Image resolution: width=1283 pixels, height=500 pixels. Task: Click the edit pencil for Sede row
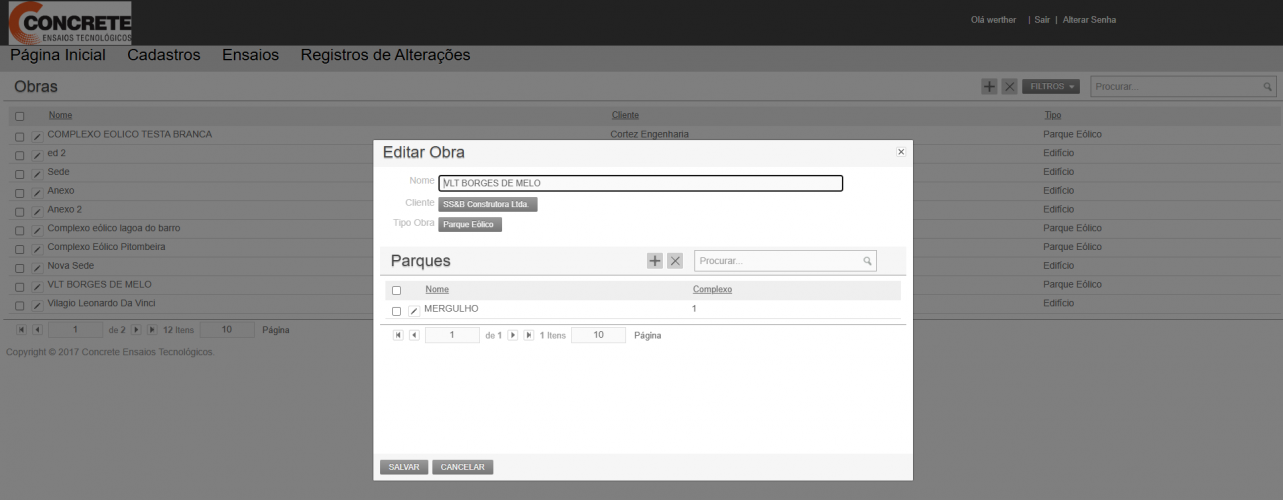coord(37,174)
